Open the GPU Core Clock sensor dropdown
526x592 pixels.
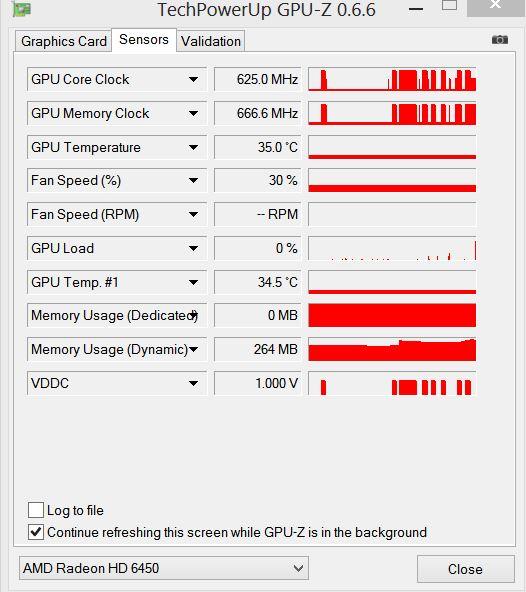pyautogui.click(x=193, y=79)
